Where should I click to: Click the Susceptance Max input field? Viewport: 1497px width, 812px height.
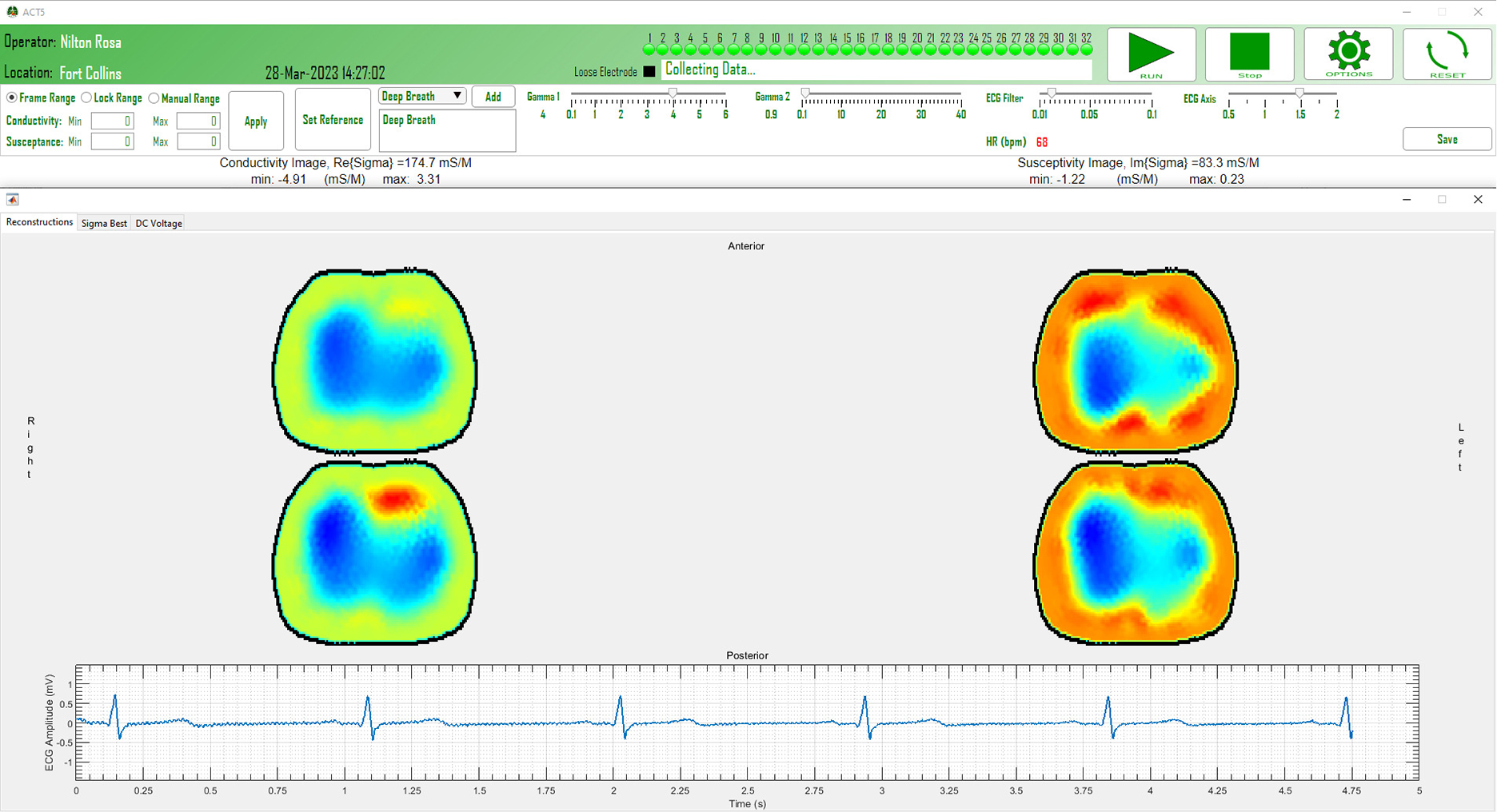click(x=198, y=141)
